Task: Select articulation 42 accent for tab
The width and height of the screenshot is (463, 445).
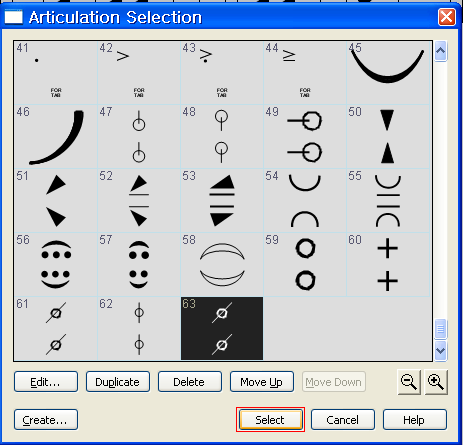Action: [139, 73]
